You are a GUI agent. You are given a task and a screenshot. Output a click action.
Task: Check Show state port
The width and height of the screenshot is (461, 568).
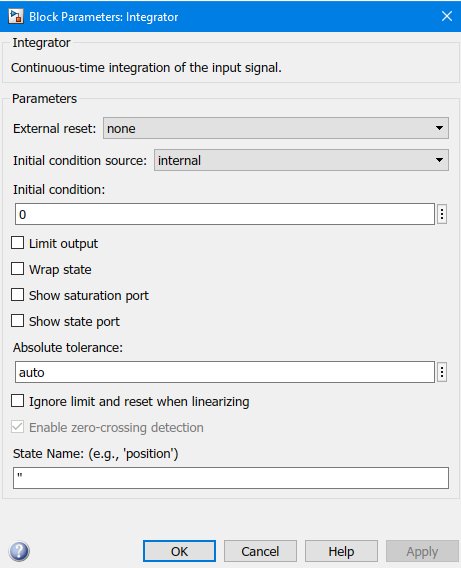coord(17,321)
